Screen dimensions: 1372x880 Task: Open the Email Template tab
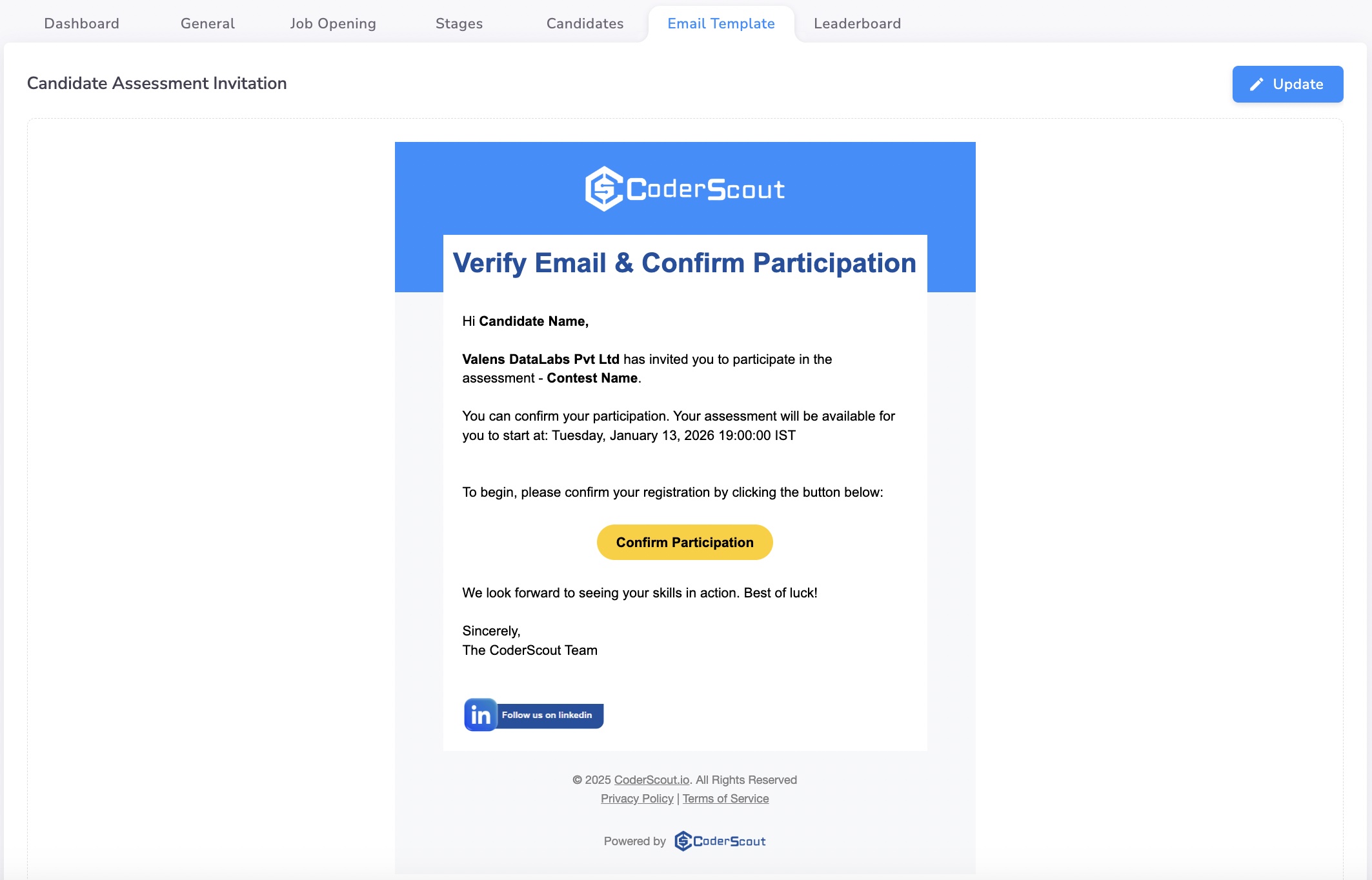(721, 23)
